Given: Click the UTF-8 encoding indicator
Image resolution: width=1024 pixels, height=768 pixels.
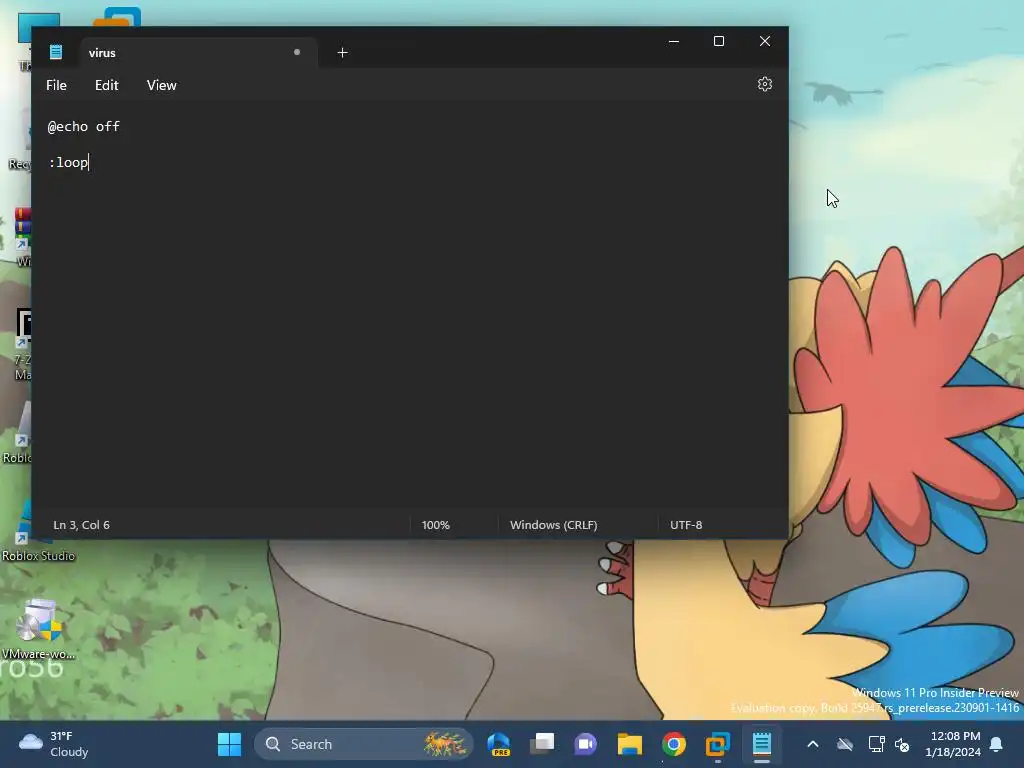Looking at the screenshot, I should coord(686,525).
